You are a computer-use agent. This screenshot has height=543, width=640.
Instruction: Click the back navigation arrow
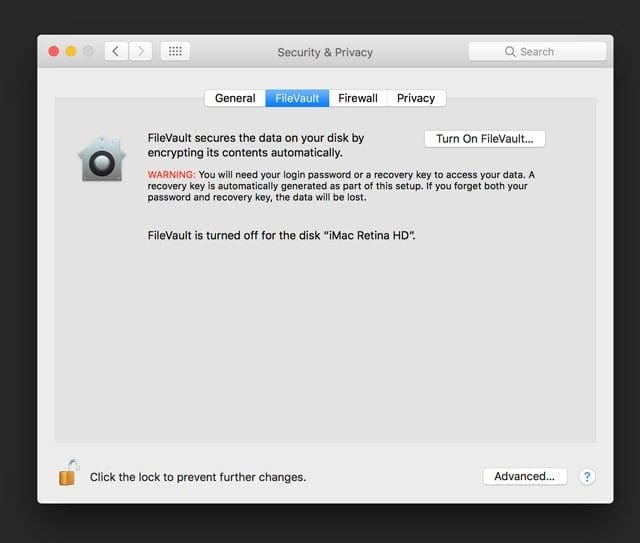[x=116, y=51]
